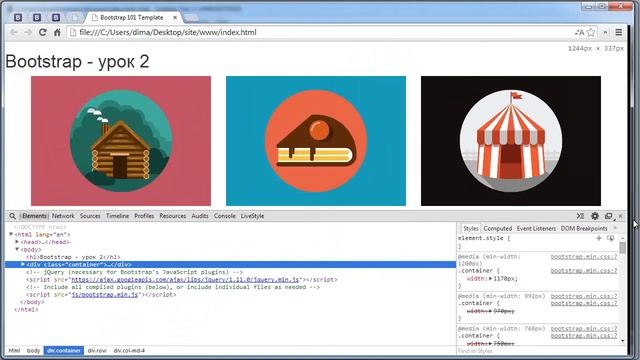Switch to the first pinned B tab
The width and height of the screenshot is (640, 360).
[18, 17]
